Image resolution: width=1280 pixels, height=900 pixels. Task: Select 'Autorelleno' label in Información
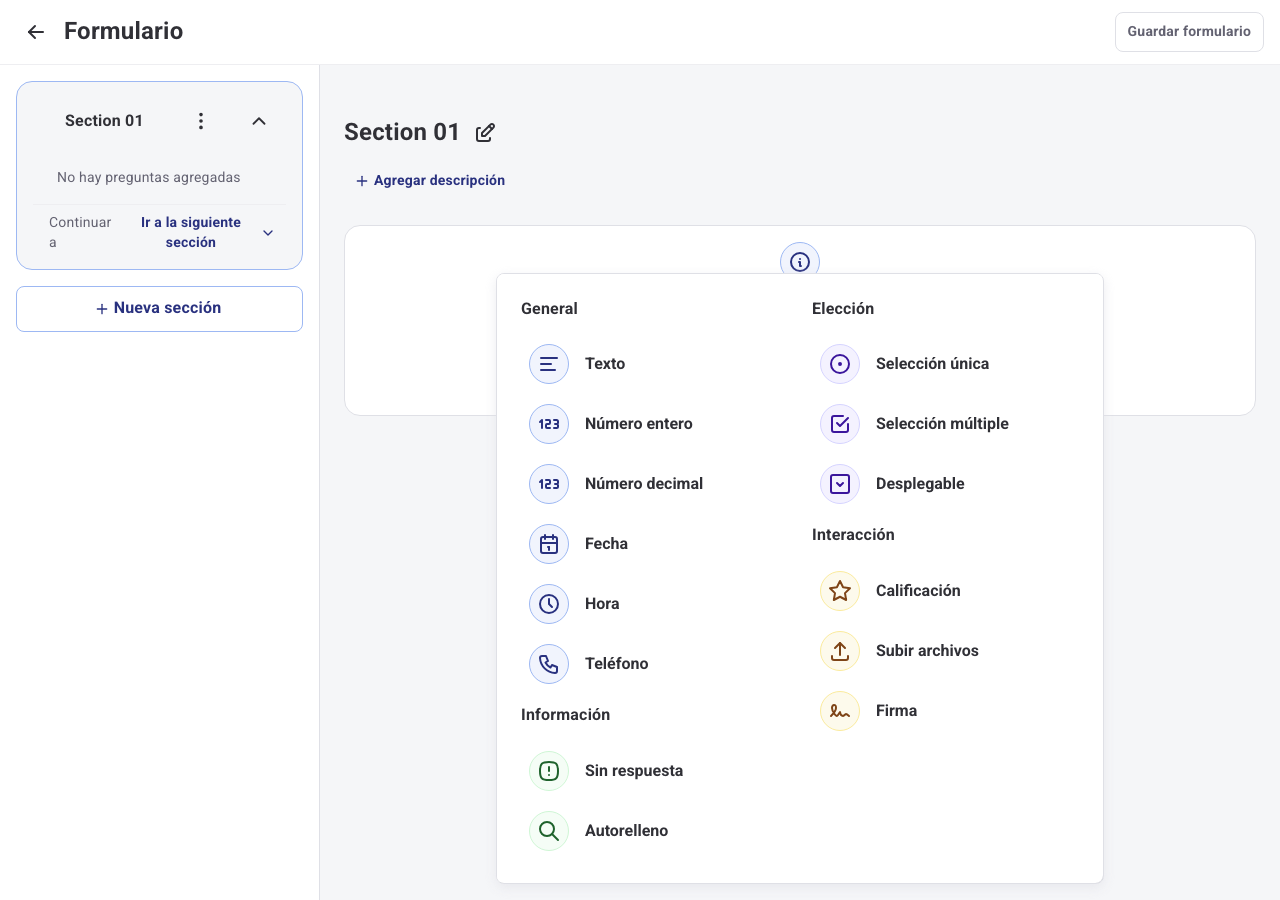pyautogui.click(x=626, y=831)
